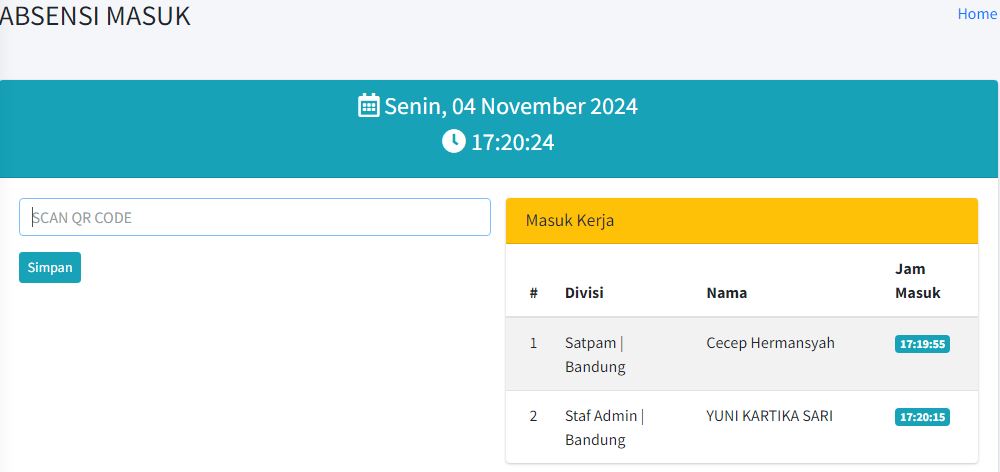Select the YUNI KARTIKA SARI name cell
Viewport: 1000px width, 472px height.
click(769, 416)
